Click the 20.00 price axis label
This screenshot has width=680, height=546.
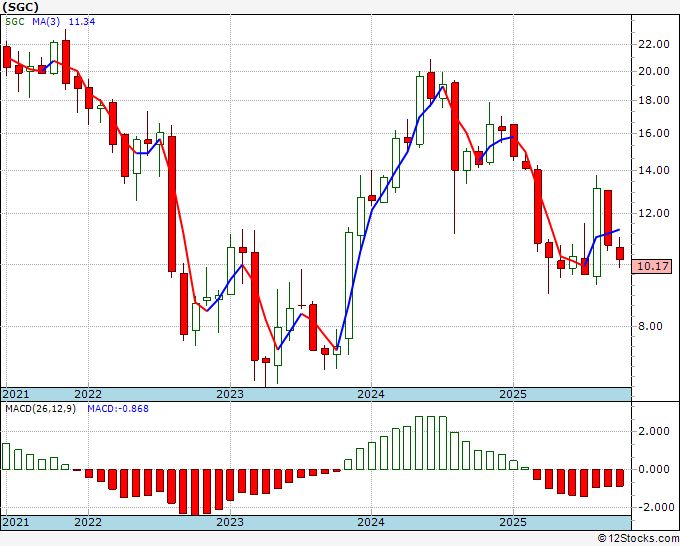(x=654, y=71)
